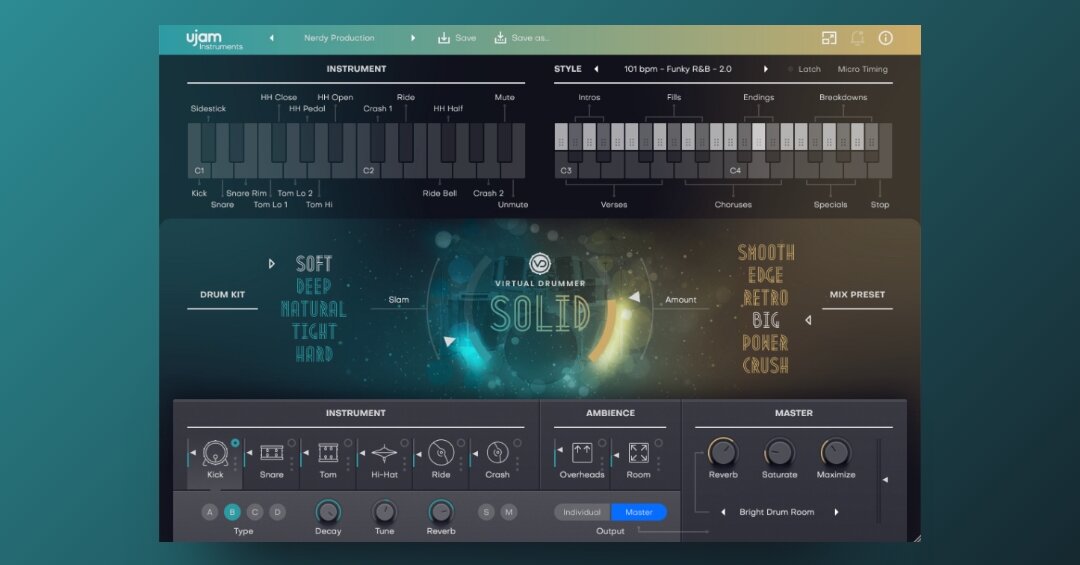Image resolution: width=1080 pixels, height=565 pixels.
Task: Click the Maximize knob
Action: click(x=835, y=452)
